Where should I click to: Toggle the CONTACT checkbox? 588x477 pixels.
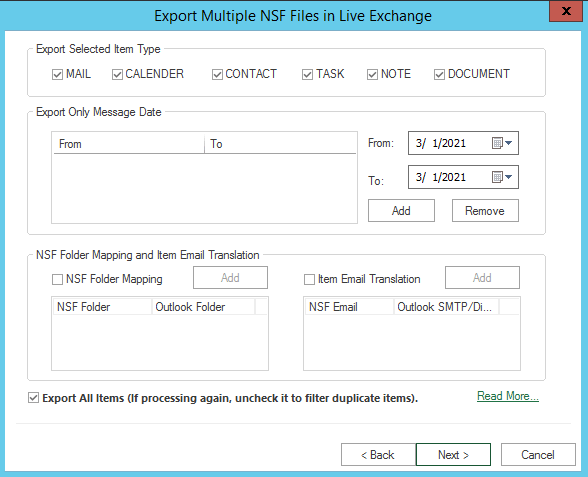coord(218,74)
